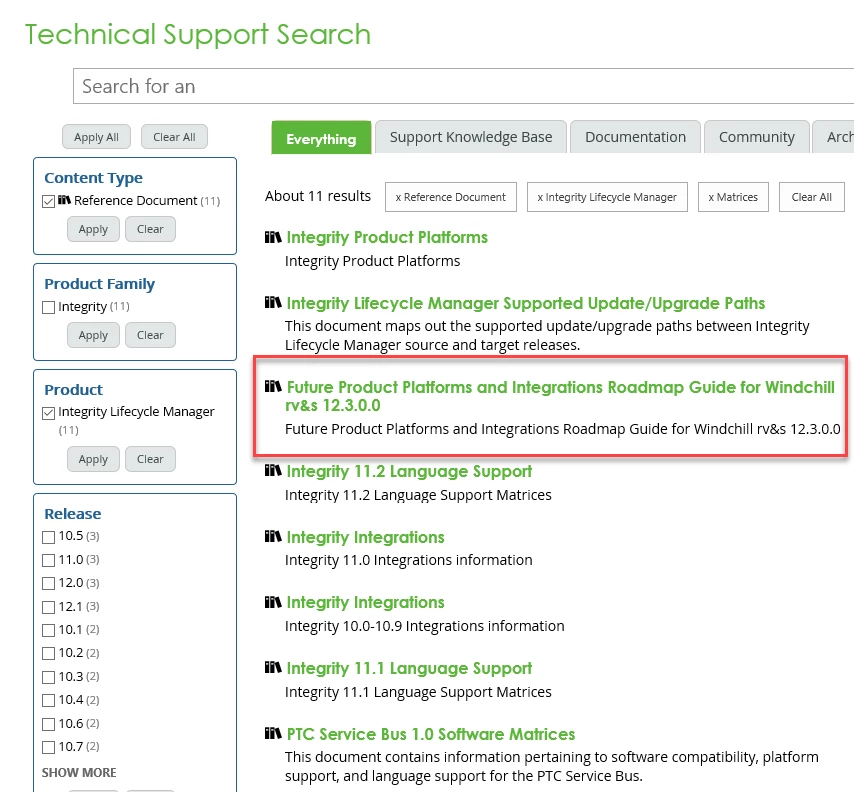The image size is (854, 792).
Task: Open Integrity Integrations 10.0-10.9 result link
Action: [365, 602]
